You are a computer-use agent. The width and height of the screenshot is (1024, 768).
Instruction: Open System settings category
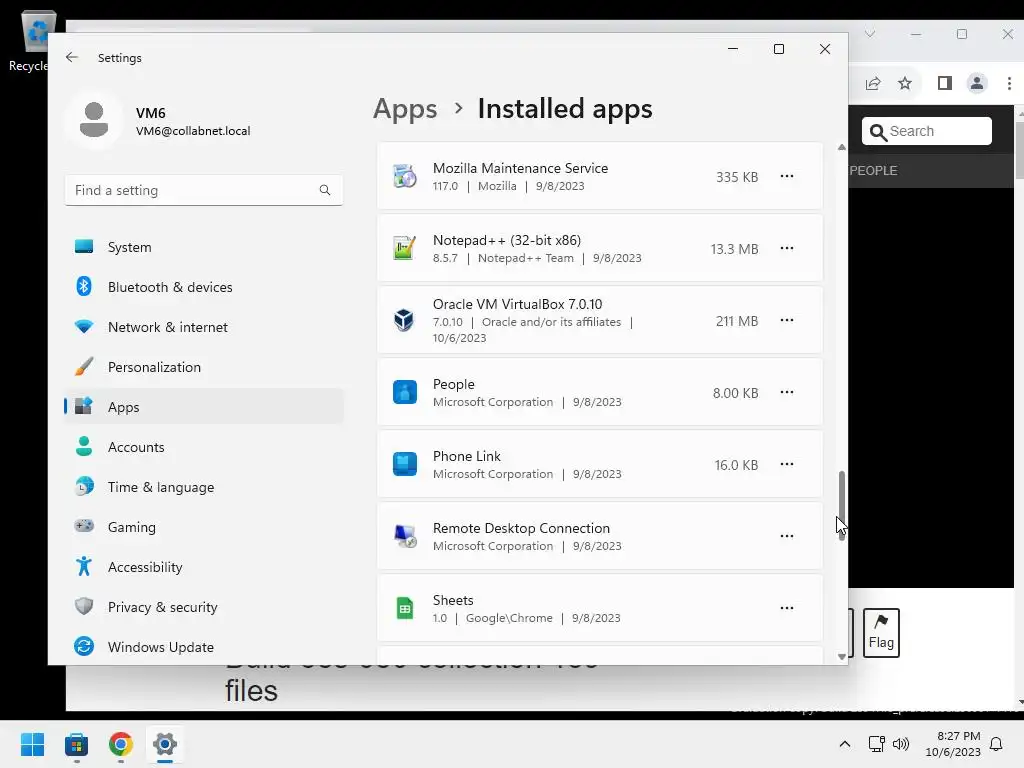point(204,247)
